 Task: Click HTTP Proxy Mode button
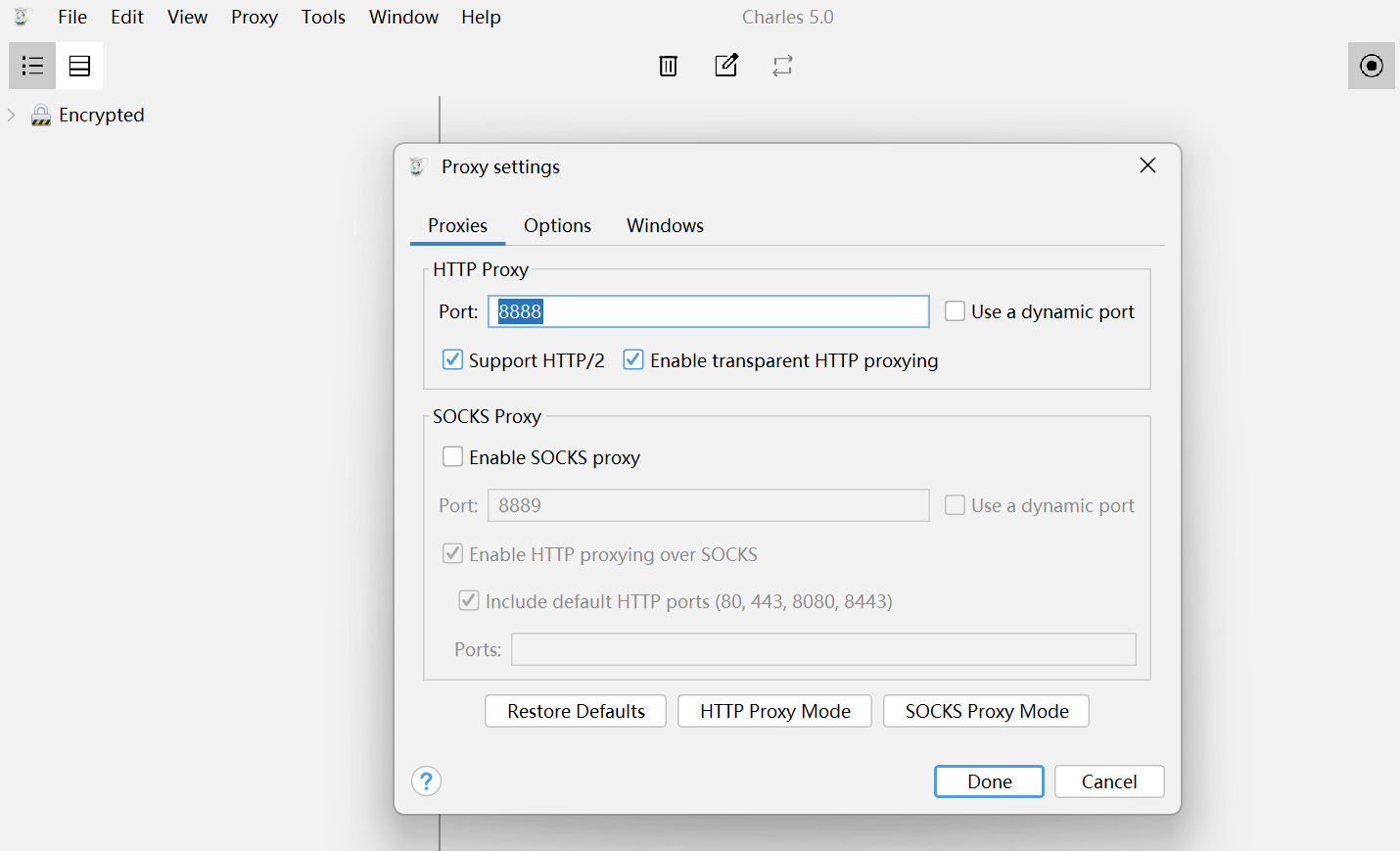click(x=774, y=711)
